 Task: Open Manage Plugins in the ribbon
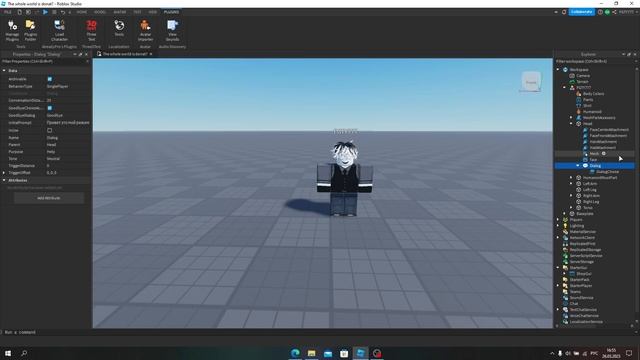click(12, 31)
